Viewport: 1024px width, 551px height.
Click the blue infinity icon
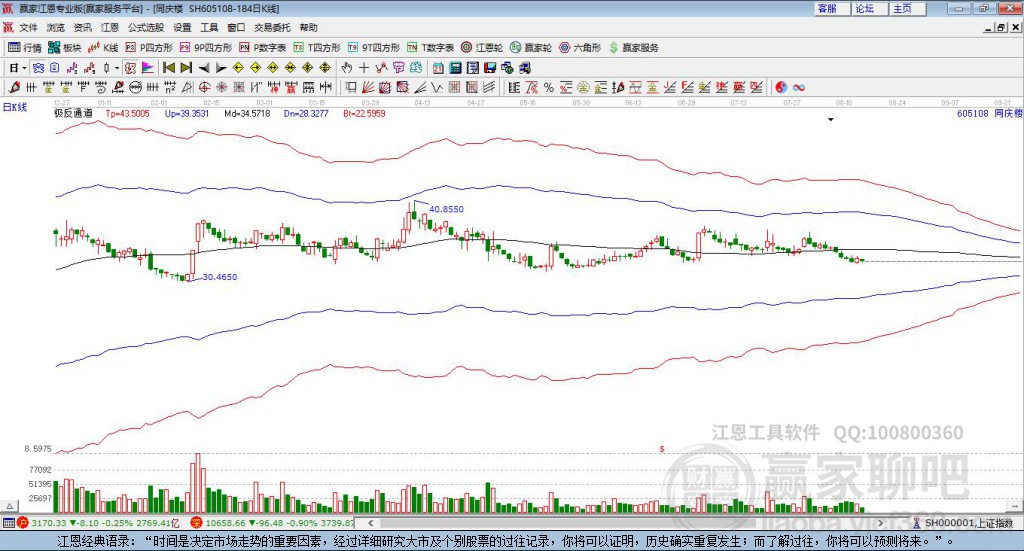(x=799, y=87)
